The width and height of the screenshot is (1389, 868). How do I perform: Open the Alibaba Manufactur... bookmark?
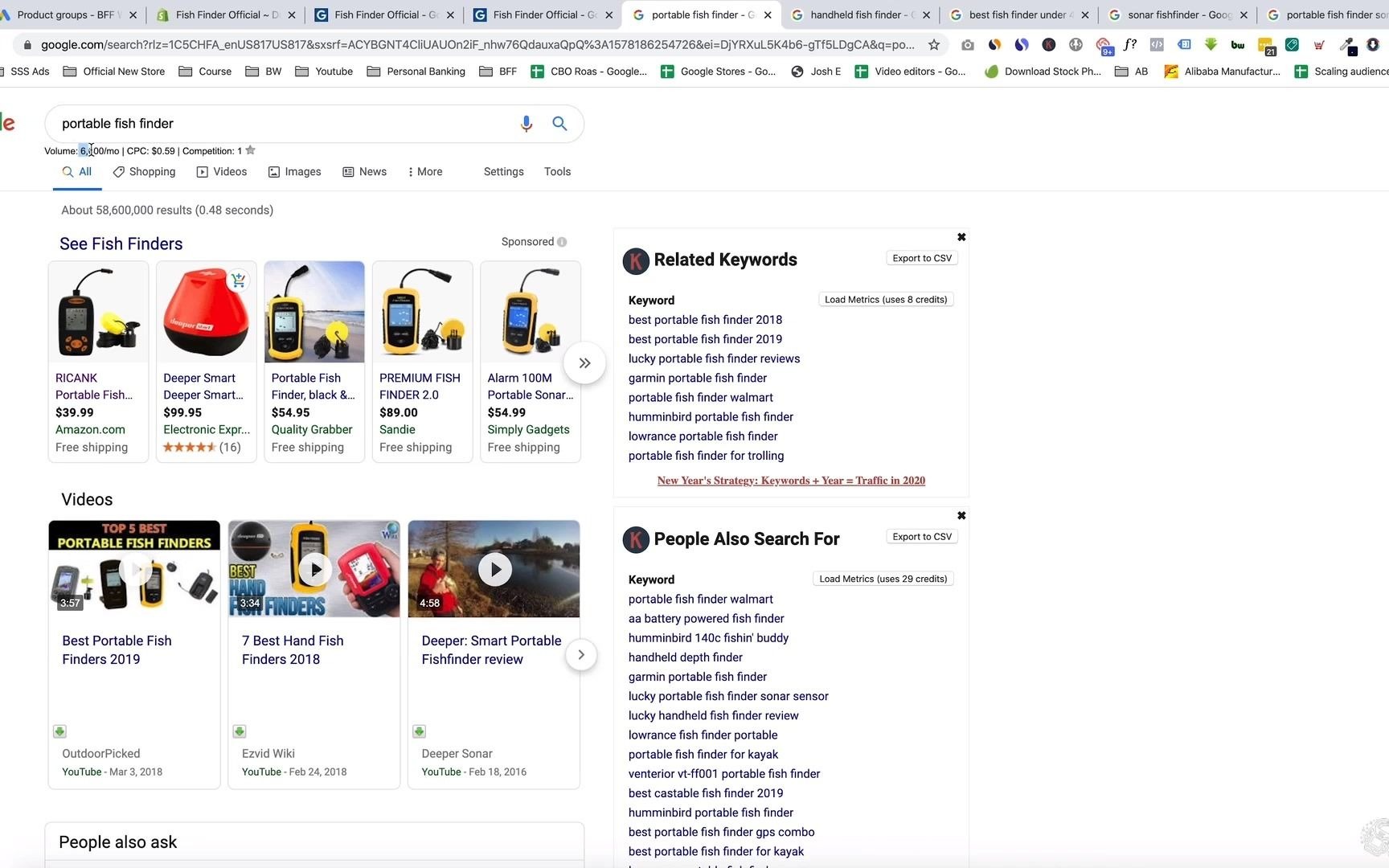pos(1222,72)
